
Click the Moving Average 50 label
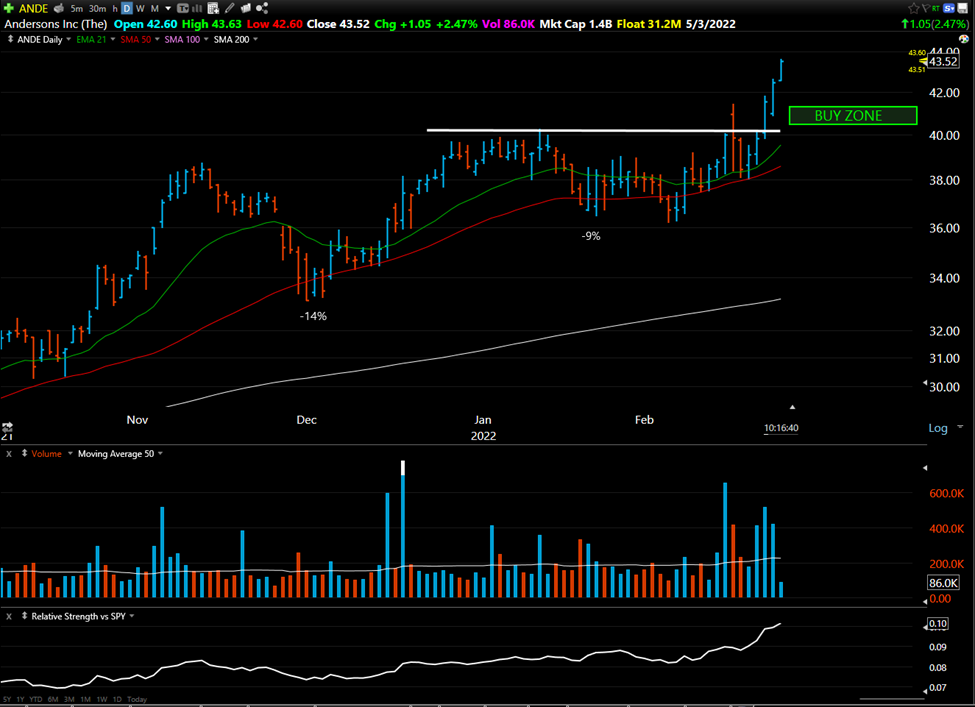(116, 454)
